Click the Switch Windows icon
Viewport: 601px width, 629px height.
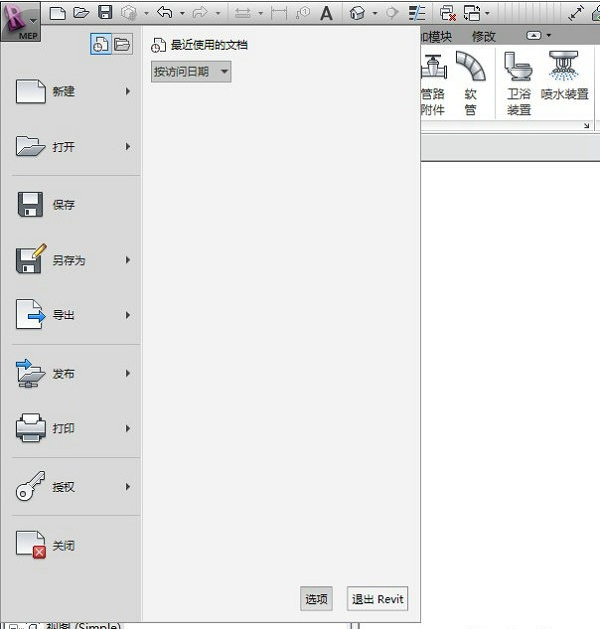pyautogui.click(x=472, y=13)
